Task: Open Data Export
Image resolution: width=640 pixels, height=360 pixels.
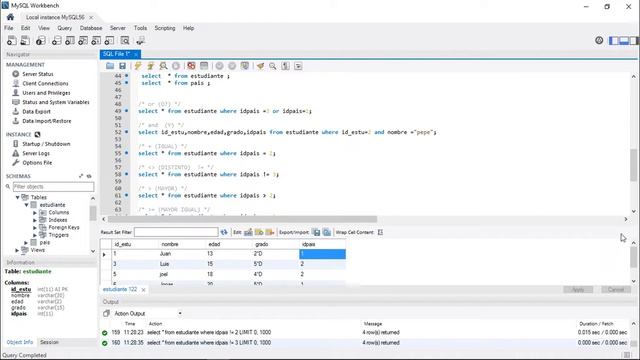Action: click(36, 111)
